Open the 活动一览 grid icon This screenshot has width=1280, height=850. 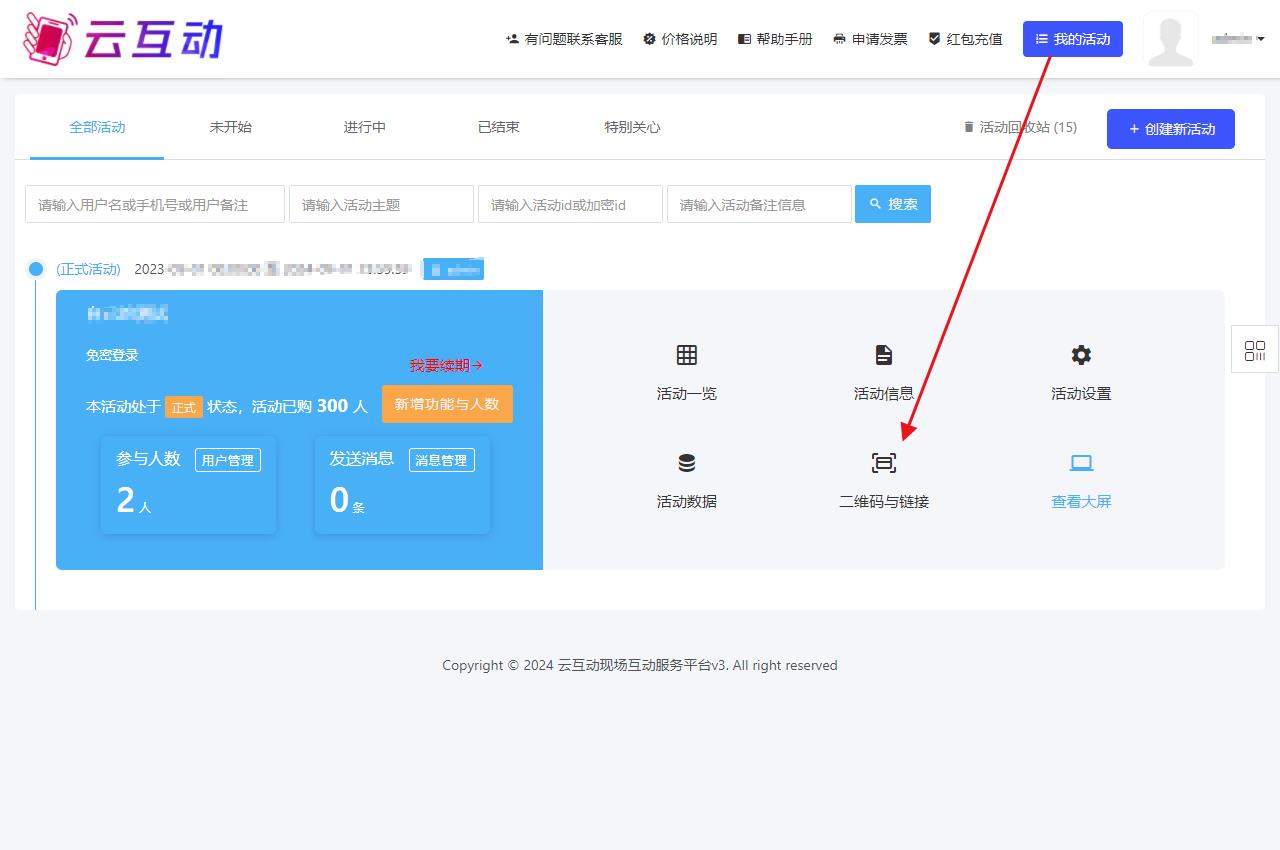(x=686, y=355)
